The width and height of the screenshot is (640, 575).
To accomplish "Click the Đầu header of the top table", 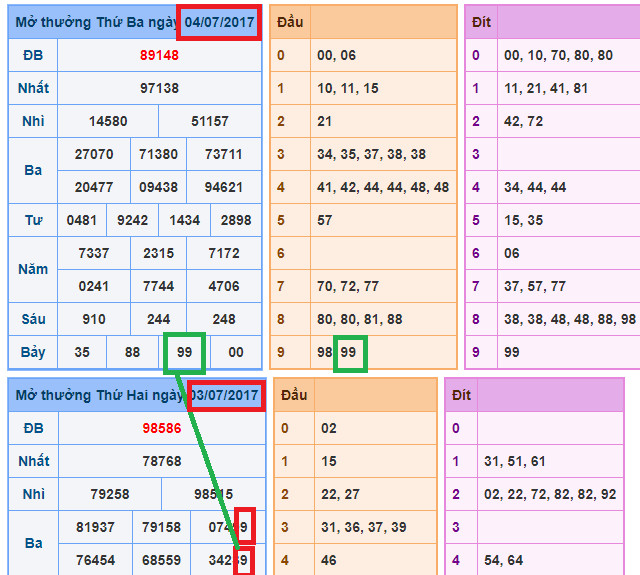I will pos(290,22).
